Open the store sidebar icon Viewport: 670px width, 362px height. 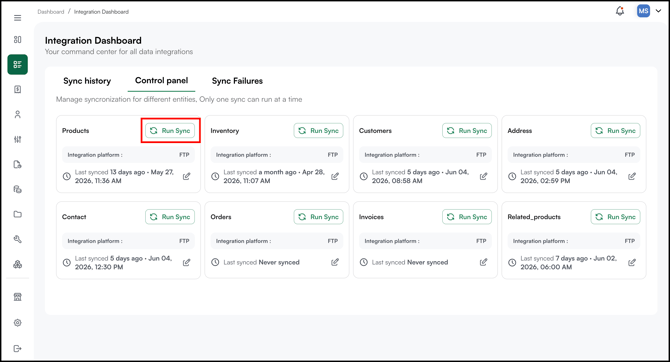18,297
